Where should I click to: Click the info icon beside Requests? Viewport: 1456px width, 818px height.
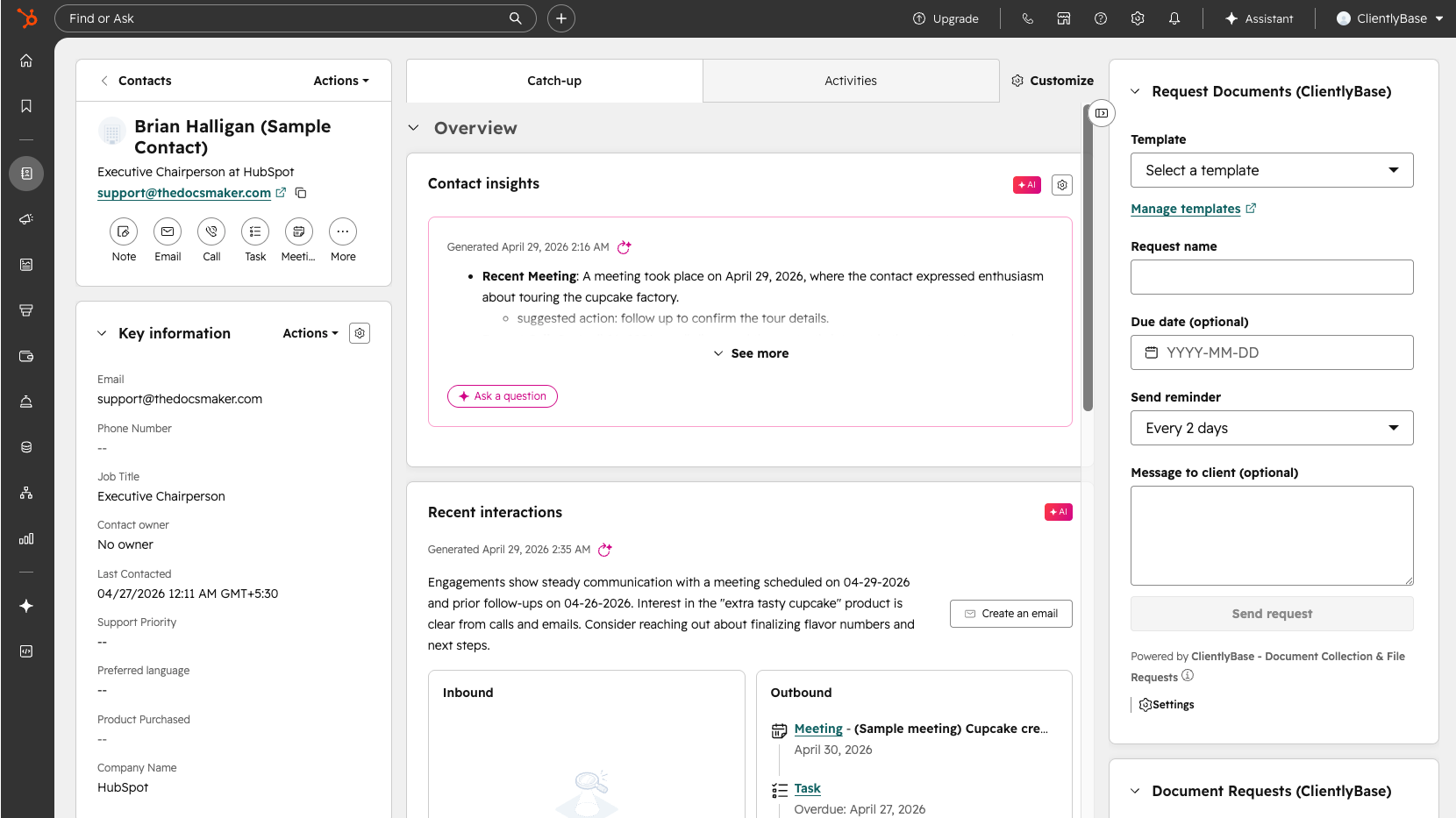tap(1188, 675)
